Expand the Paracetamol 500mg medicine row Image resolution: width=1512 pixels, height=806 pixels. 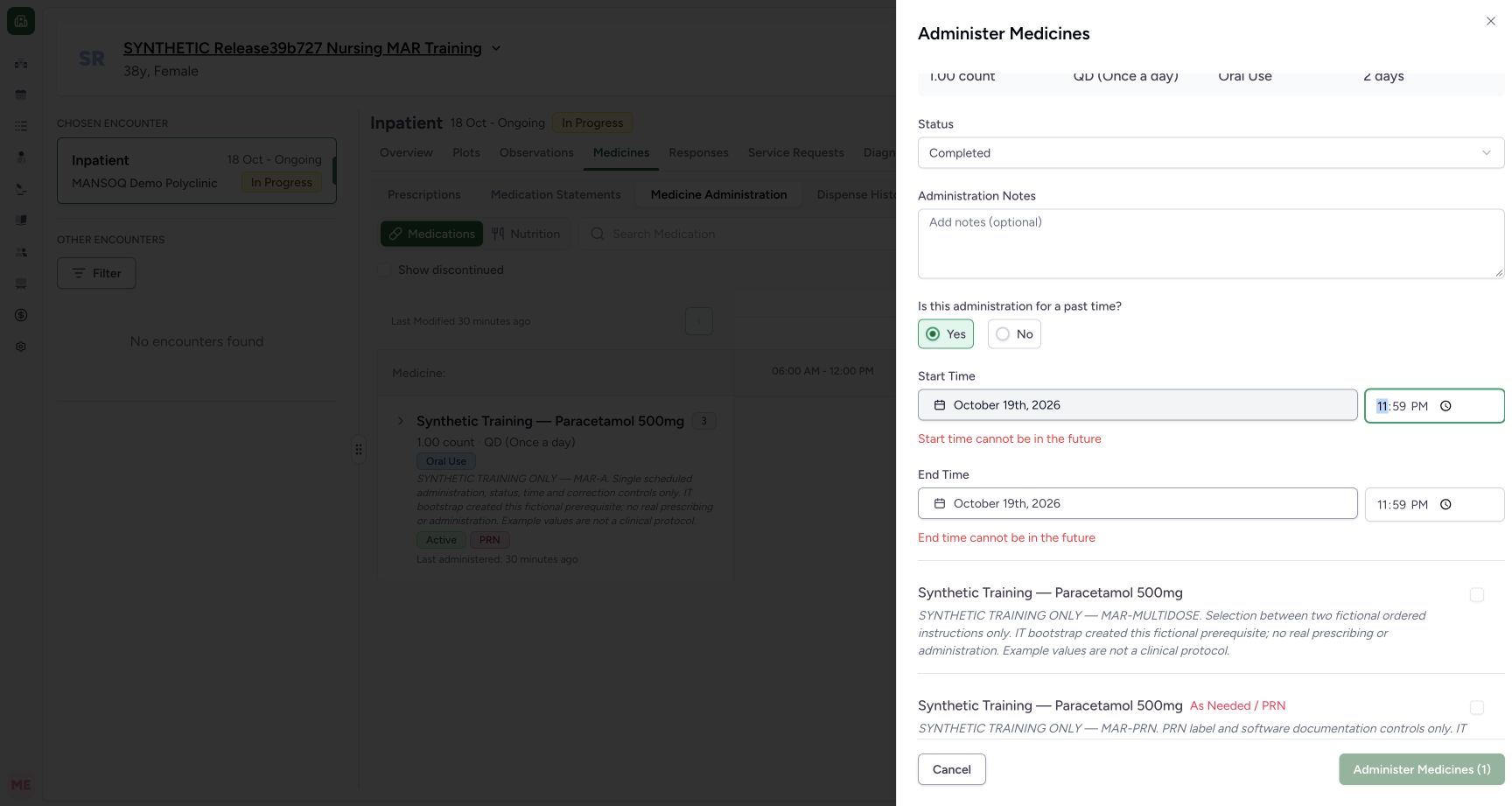click(401, 421)
